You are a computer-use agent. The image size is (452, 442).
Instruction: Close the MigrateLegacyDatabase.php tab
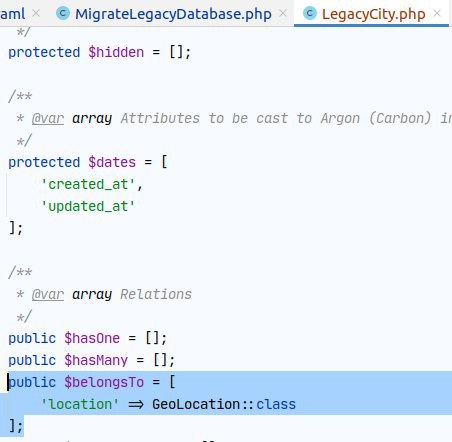point(283,13)
